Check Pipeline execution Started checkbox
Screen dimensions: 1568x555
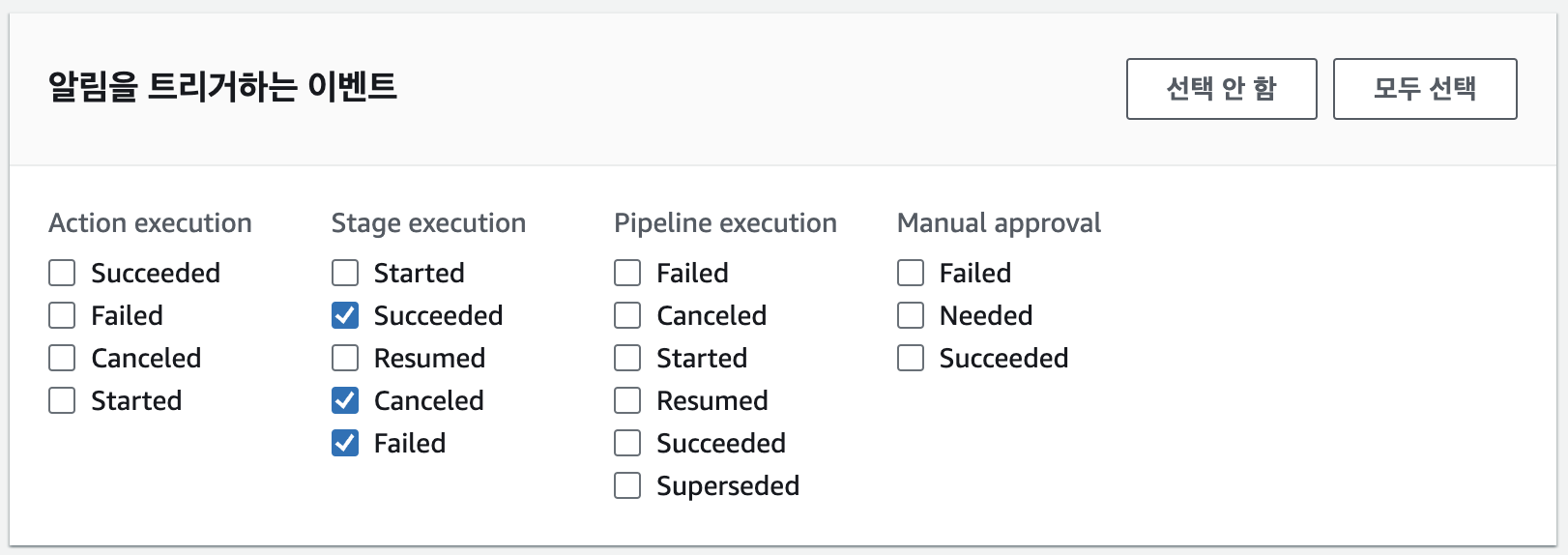pos(627,359)
